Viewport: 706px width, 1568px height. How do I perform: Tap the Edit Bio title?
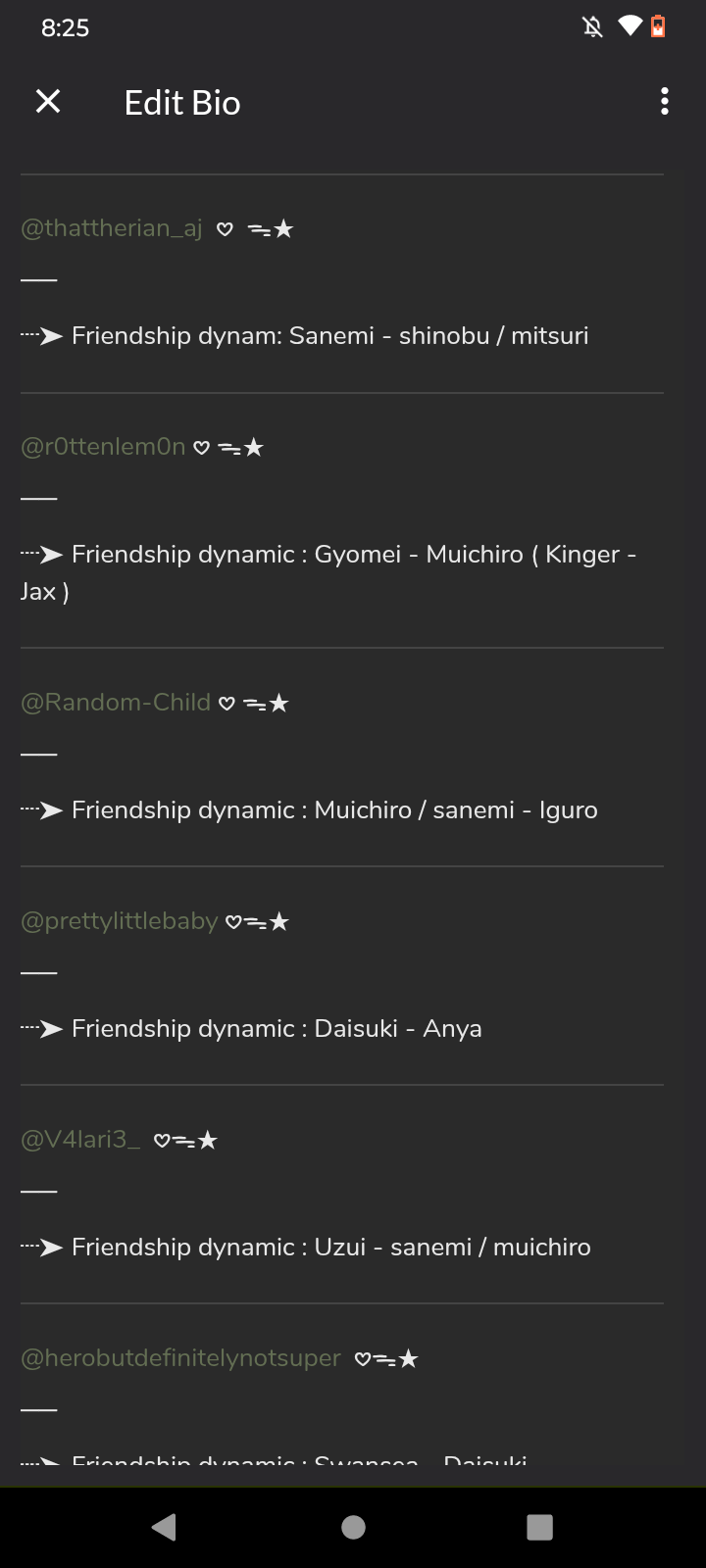tap(182, 103)
